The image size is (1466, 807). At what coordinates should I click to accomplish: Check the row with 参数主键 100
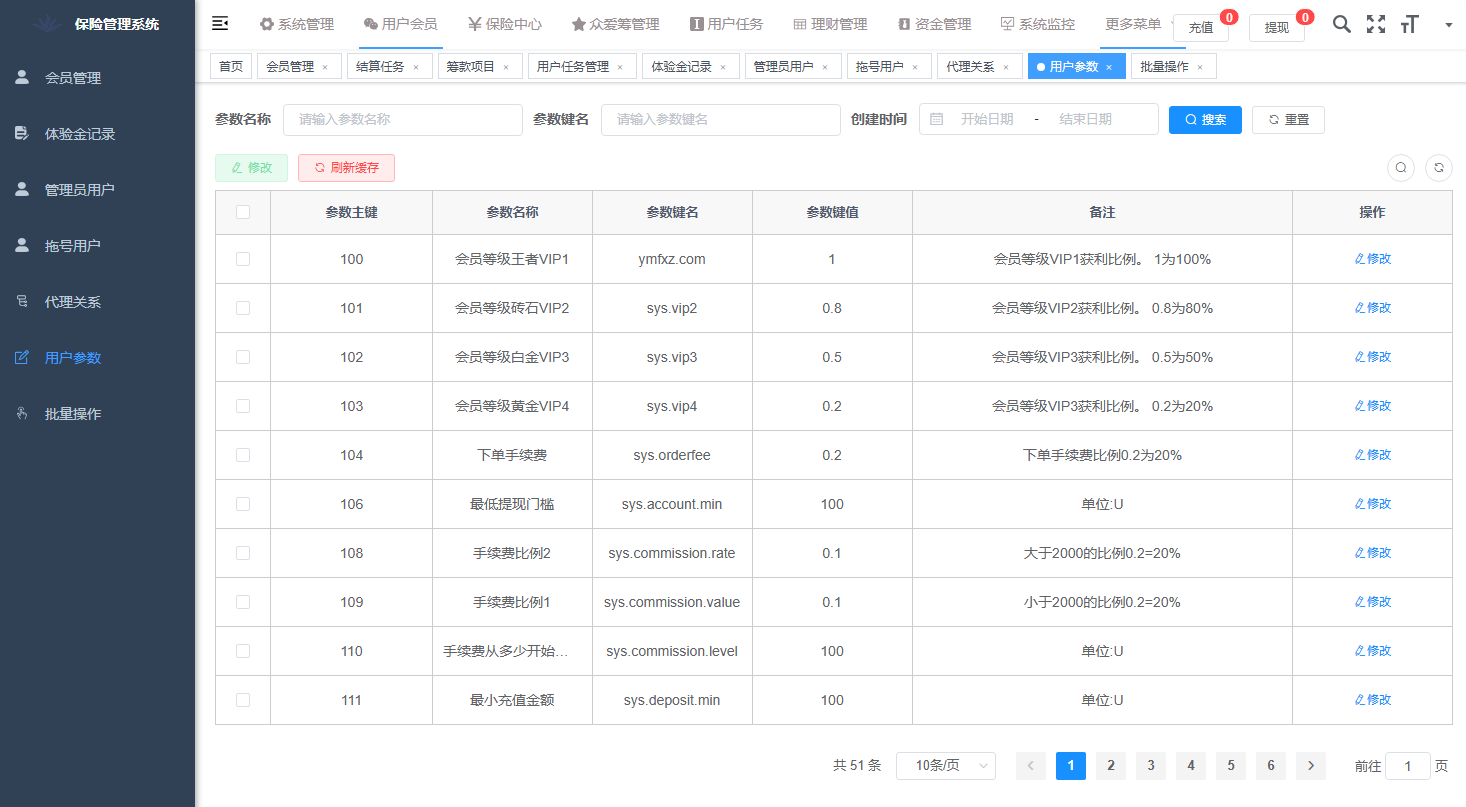(243, 259)
